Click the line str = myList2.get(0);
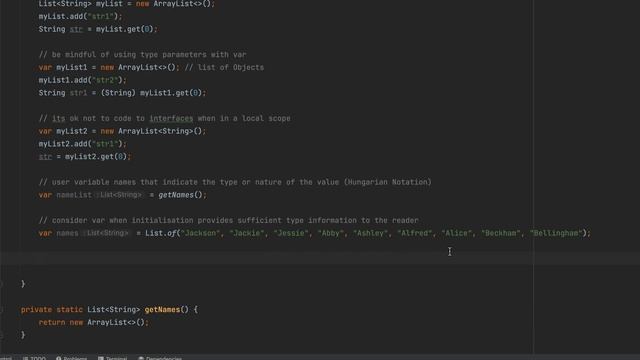 [85, 157]
